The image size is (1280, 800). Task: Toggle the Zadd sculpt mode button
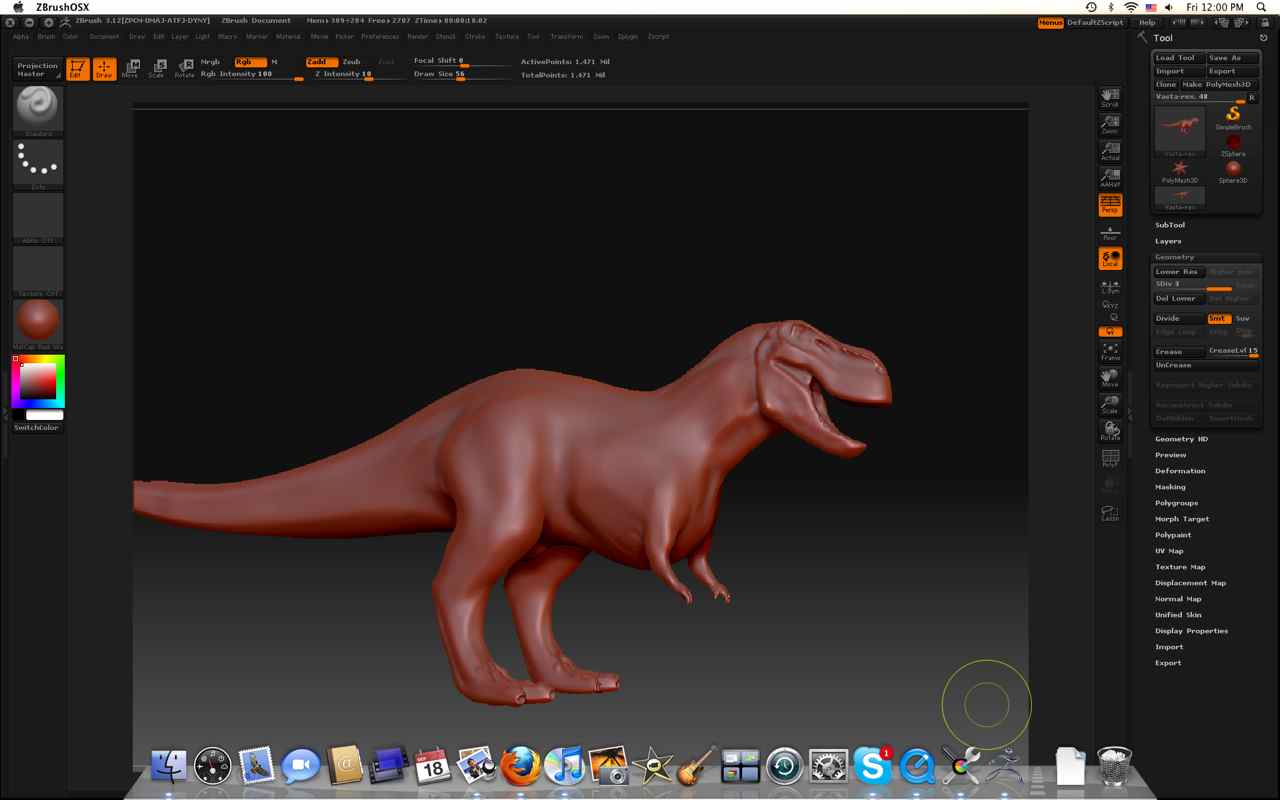(321, 62)
